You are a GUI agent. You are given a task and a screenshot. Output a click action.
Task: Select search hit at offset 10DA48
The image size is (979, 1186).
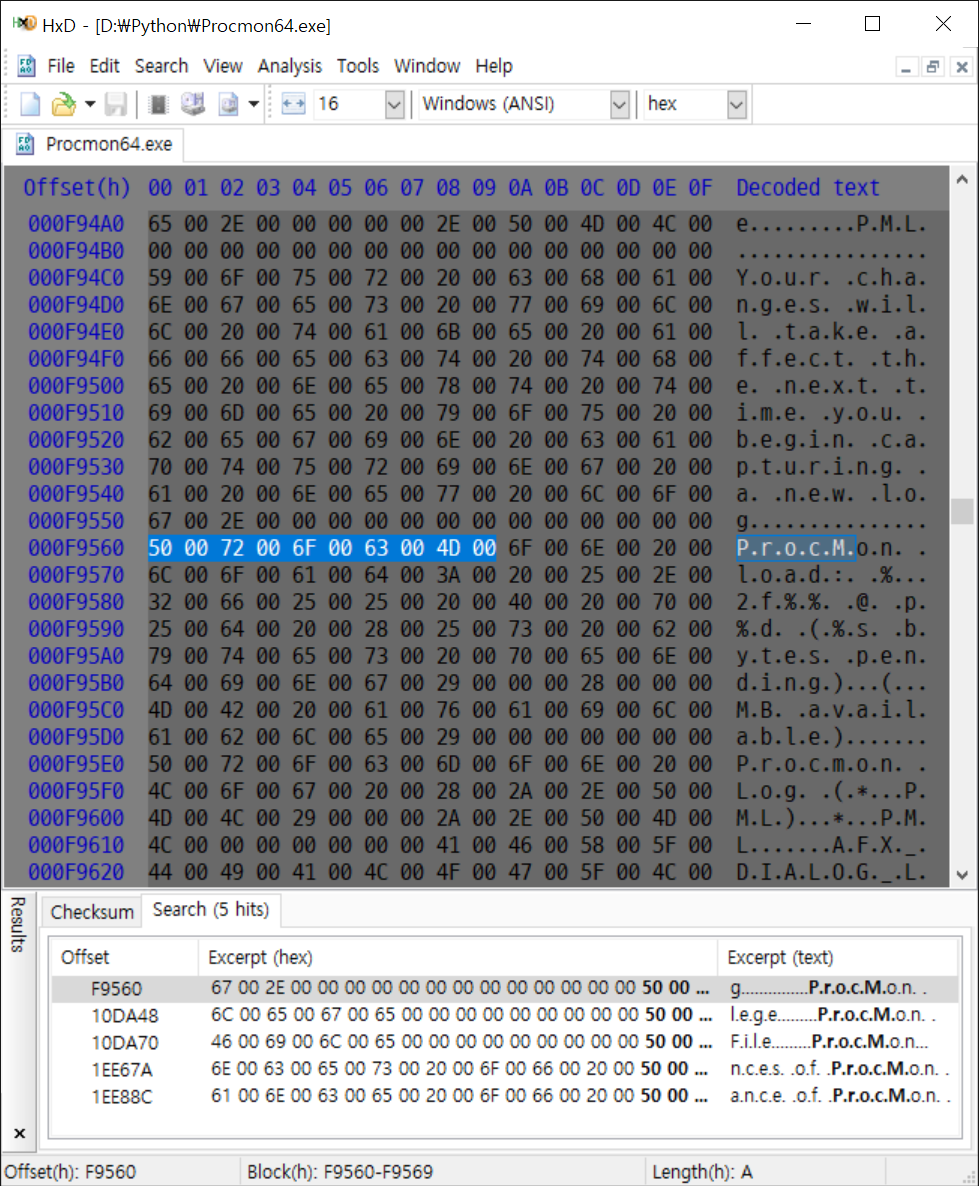(505, 1015)
